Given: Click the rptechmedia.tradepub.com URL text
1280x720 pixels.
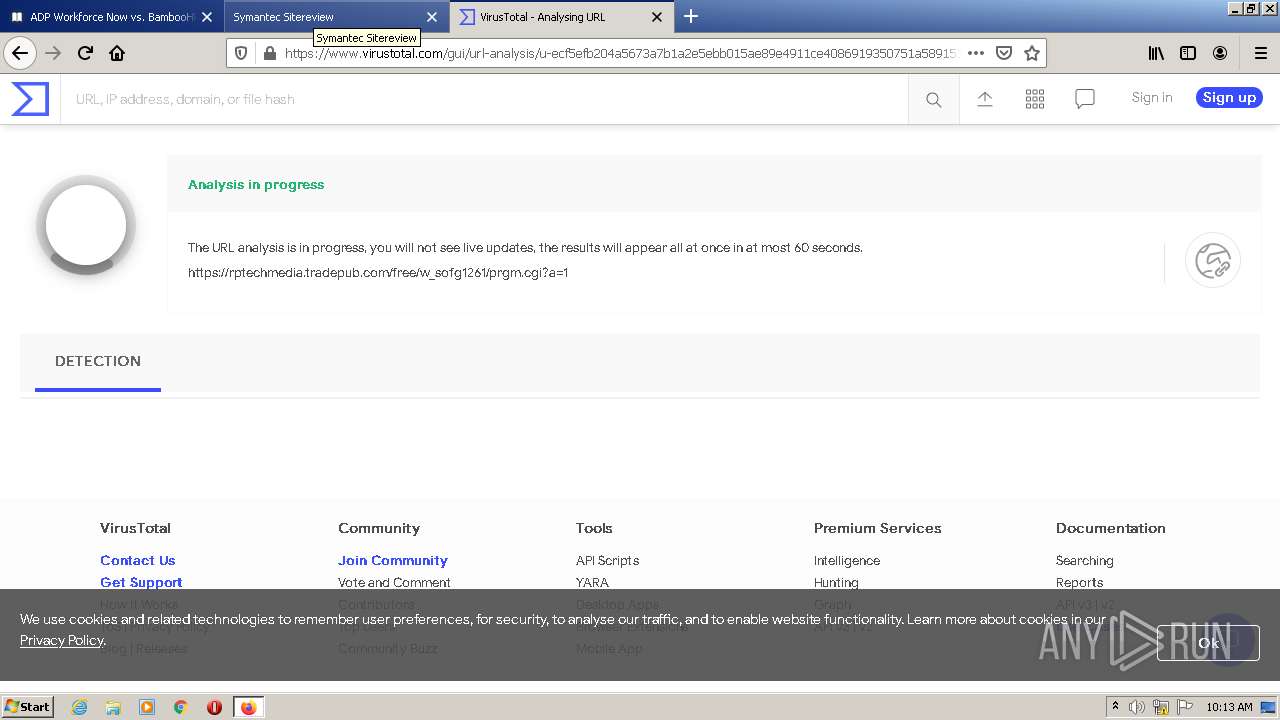Looking at the screenshot, I should [x=378, y=272].
